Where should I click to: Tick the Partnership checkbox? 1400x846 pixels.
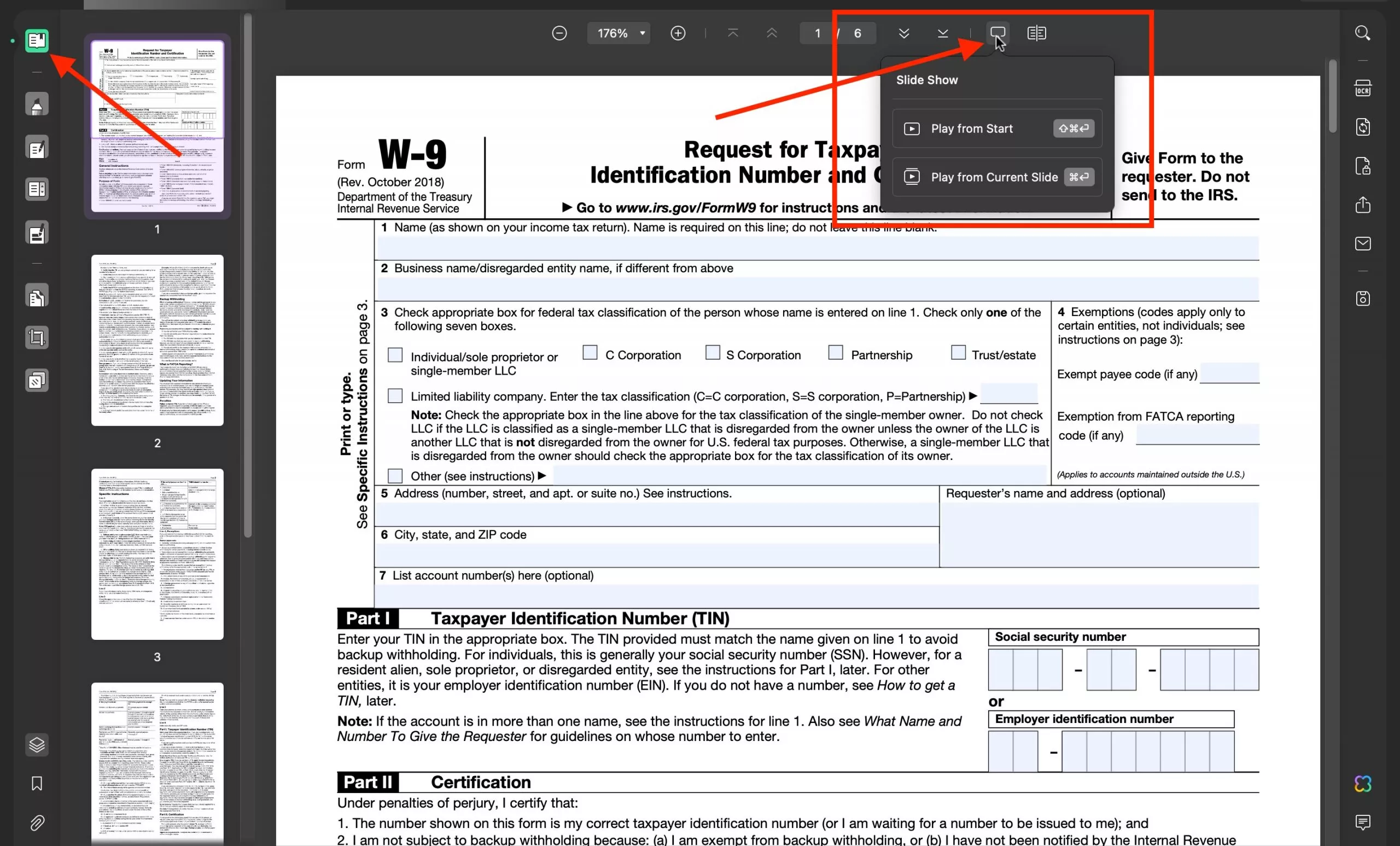pos(835,353)
